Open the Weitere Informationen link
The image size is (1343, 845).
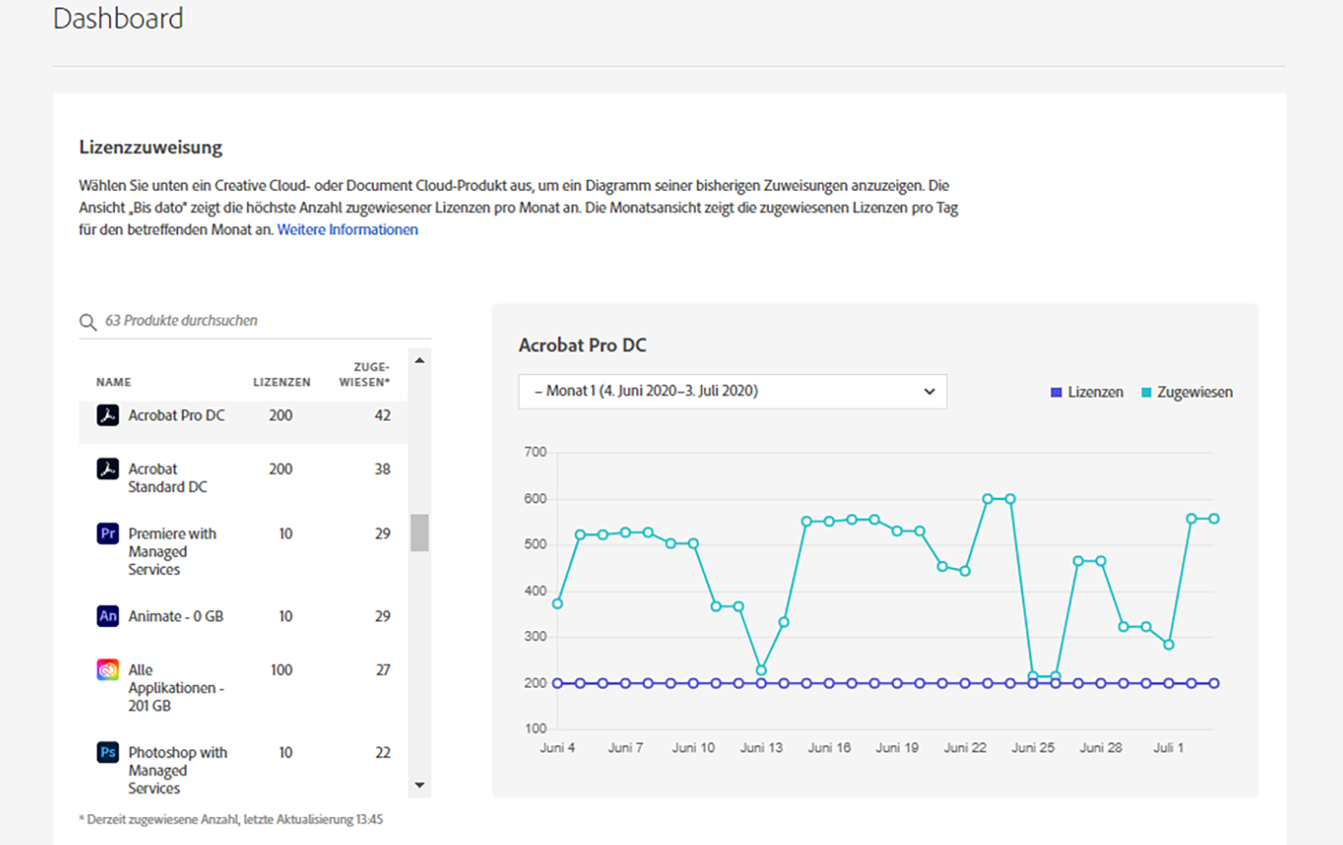click(x=347, y=230)
